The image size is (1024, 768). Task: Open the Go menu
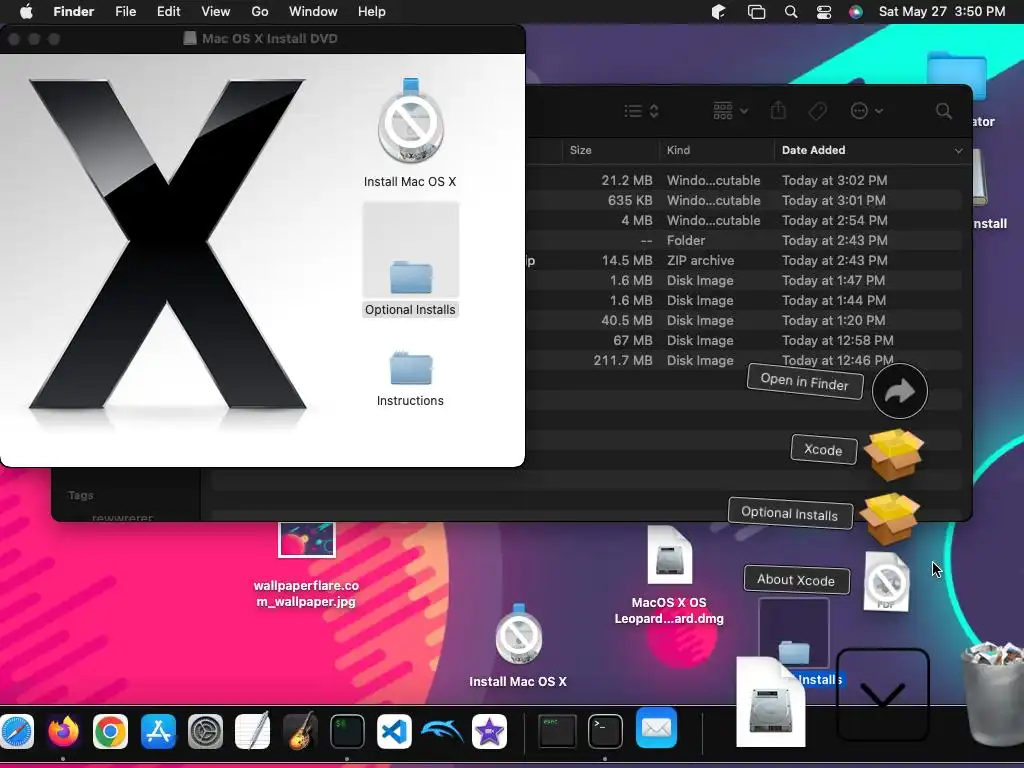(260, 12)
